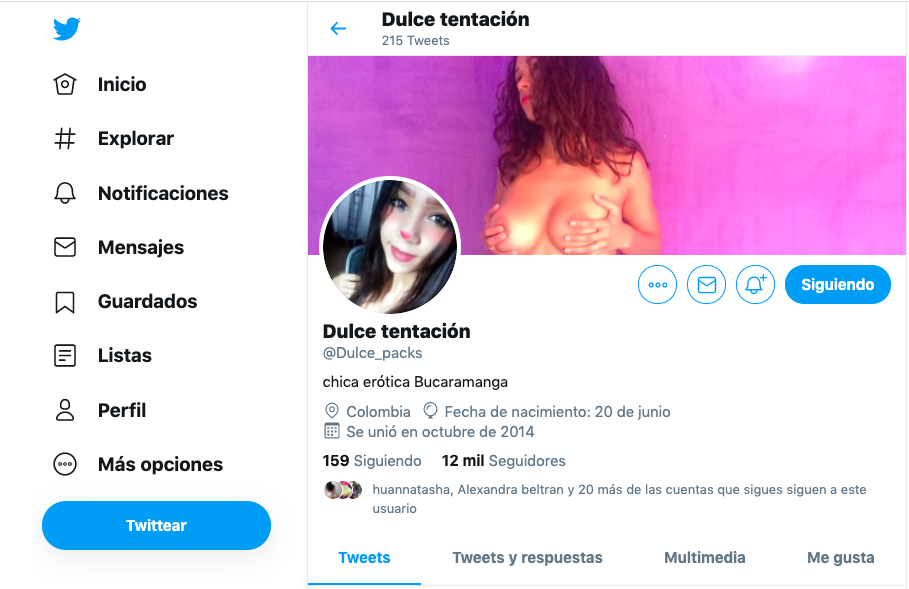Screen dimensions: 909x589
Task: Expand Más opciones menu
Action: tap(138, 464)
